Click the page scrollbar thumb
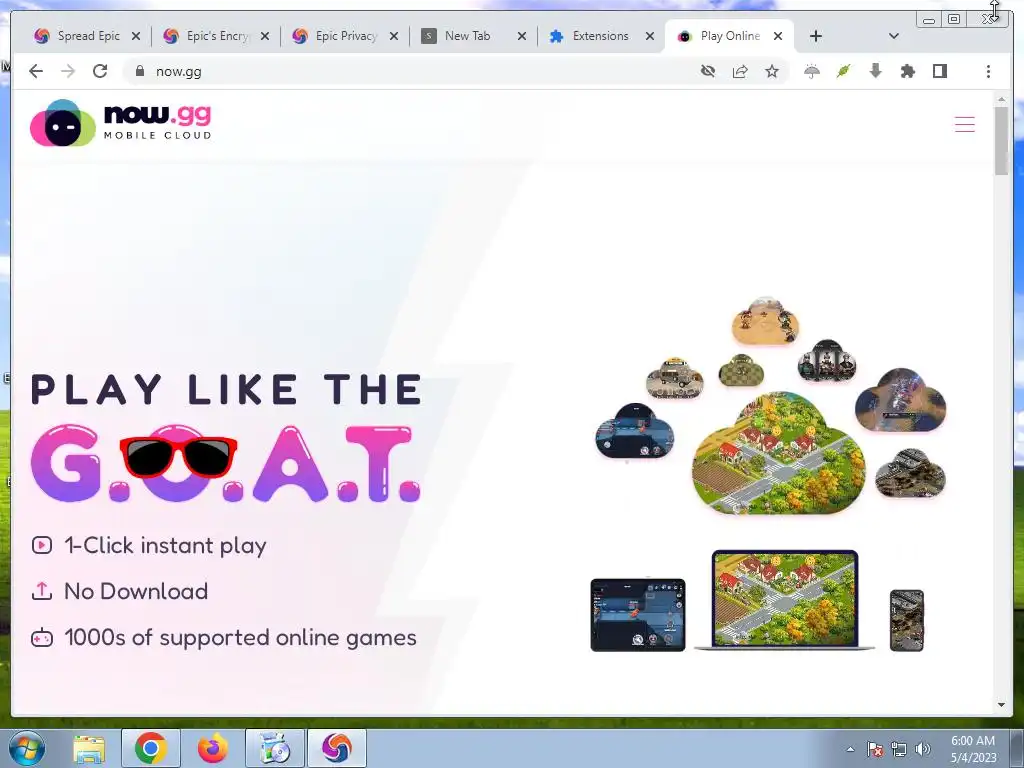This screenshot has width=1024, height=768. 1001,140
